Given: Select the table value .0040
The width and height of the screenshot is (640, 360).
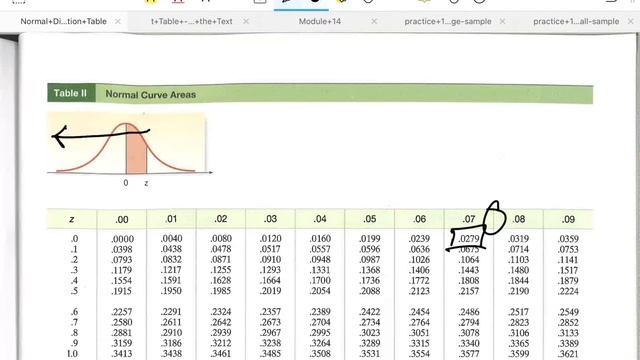Looking at the screenshot, I should [x=172, y=238].
